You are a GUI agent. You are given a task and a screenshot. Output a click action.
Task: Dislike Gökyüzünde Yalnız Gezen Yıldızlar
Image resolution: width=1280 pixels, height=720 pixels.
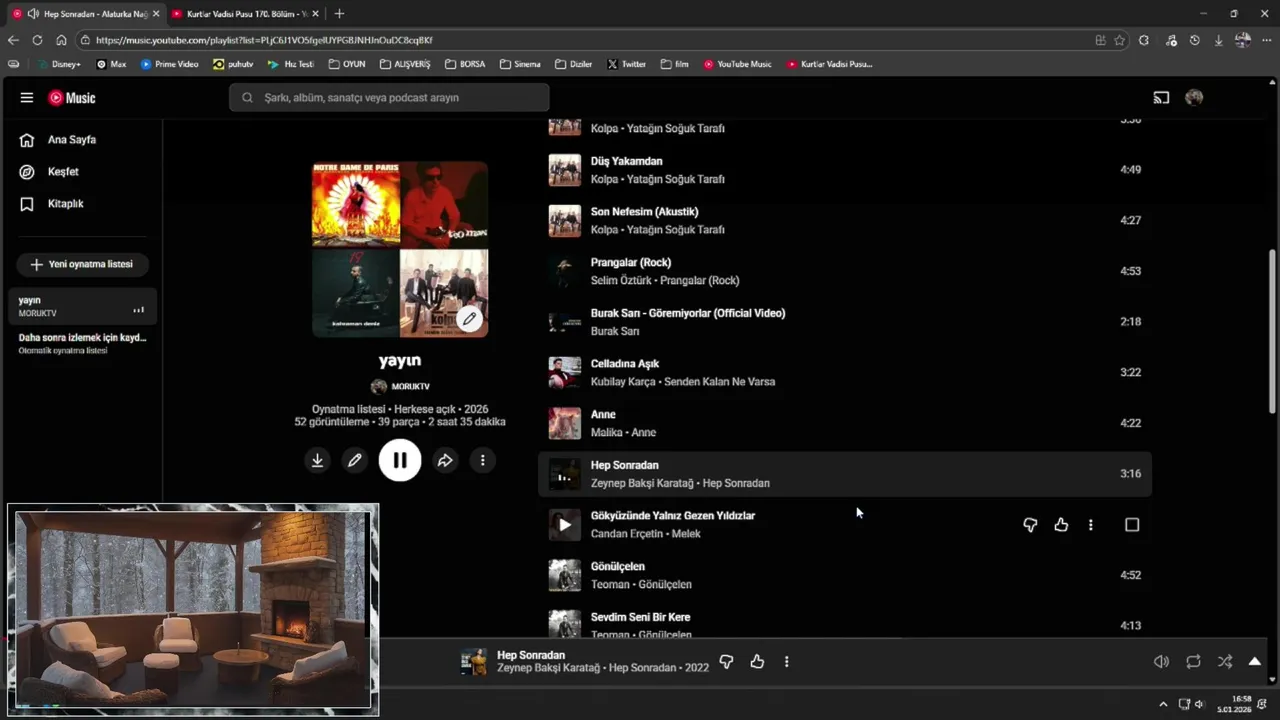[x=1030, y=525]
